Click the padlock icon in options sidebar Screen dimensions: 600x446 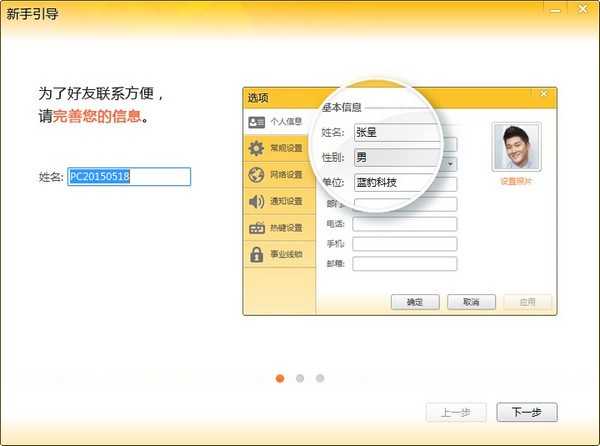(256, 254)
